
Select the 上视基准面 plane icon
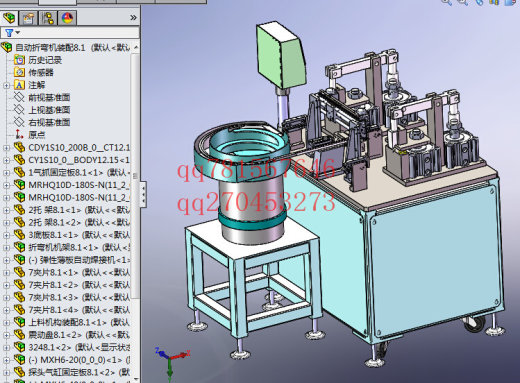tap(19, 110)
